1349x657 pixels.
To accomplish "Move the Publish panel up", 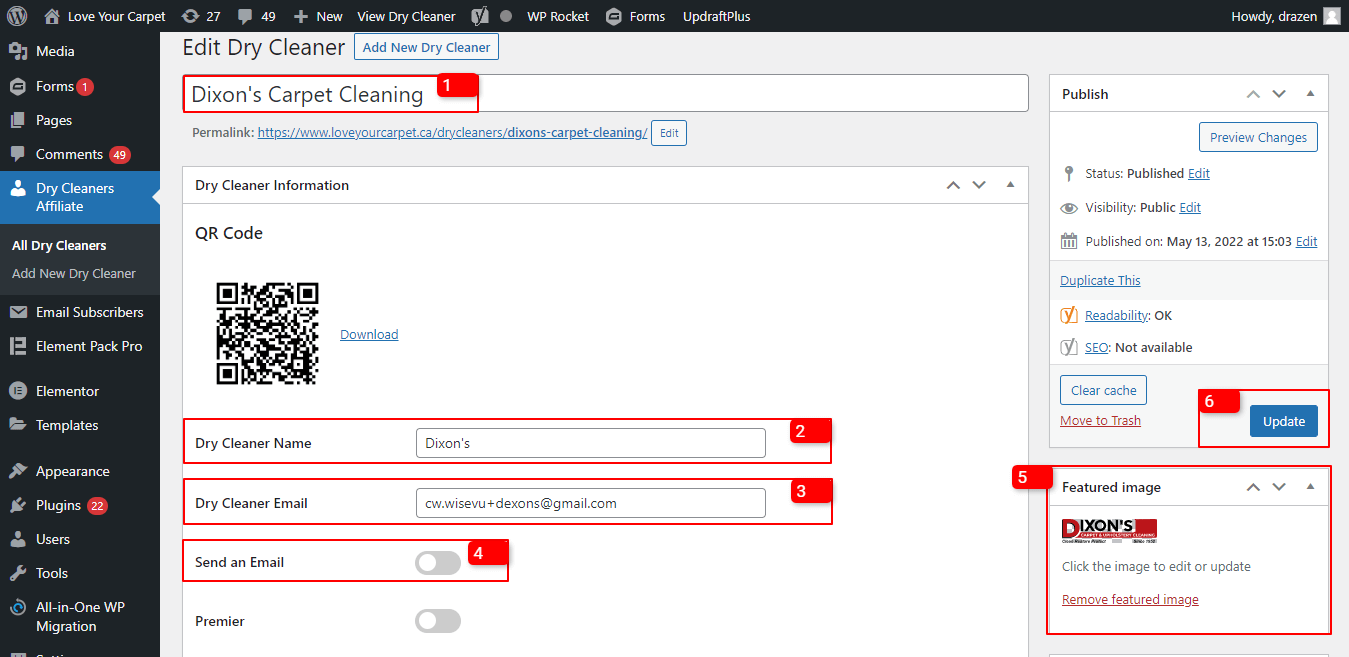I will [1253, 94].
